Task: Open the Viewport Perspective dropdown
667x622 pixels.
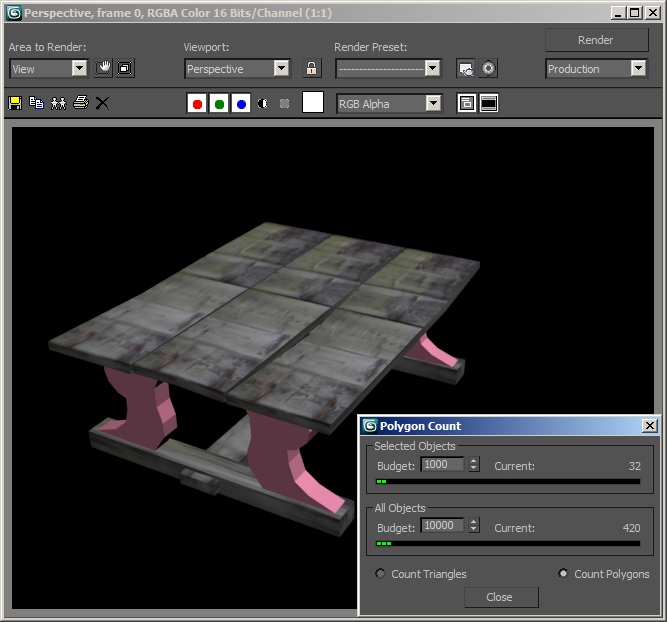Action: click(x=237, y=68)
